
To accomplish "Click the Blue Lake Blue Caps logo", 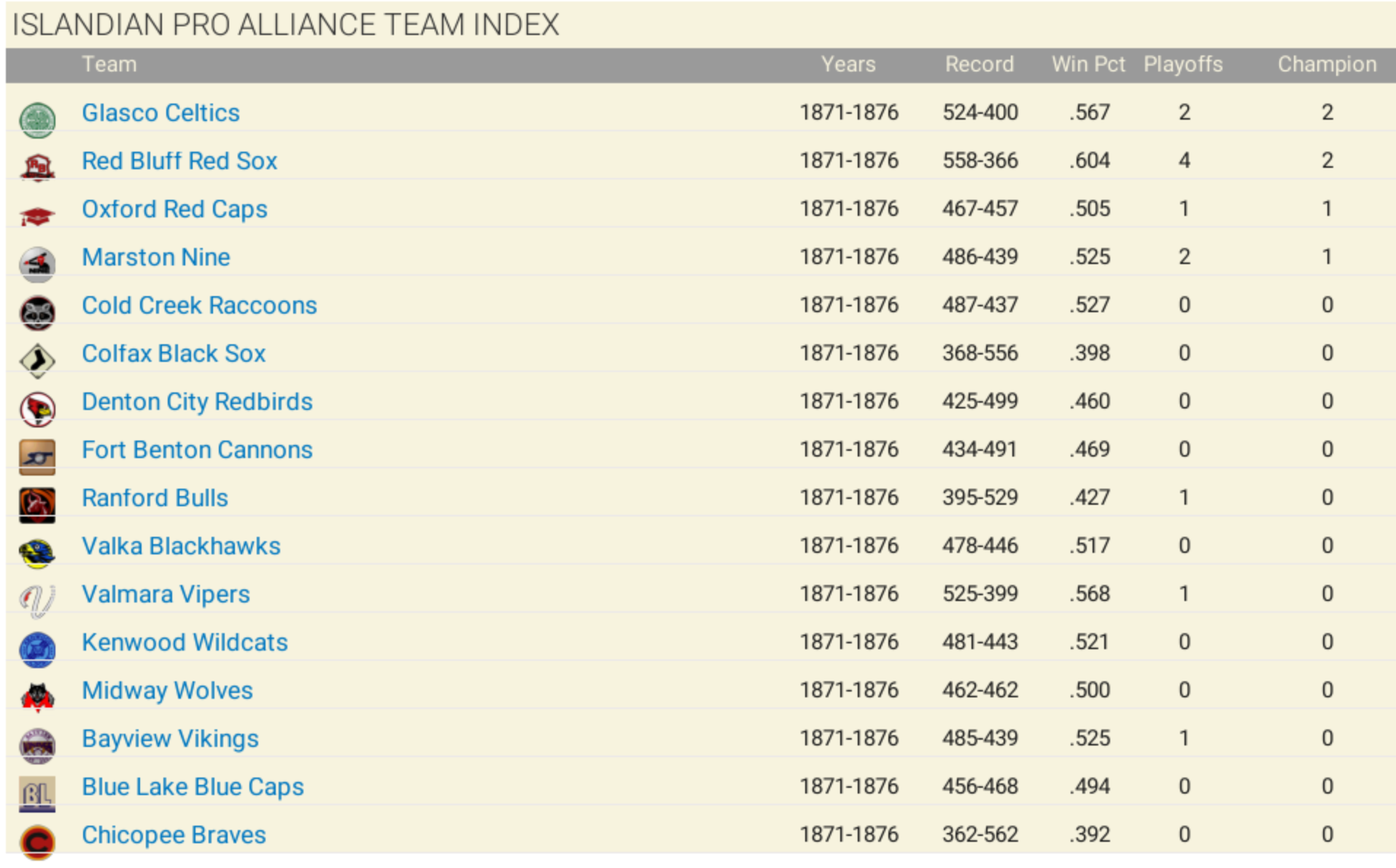I will pyautogui.click(x=37, y=794).
